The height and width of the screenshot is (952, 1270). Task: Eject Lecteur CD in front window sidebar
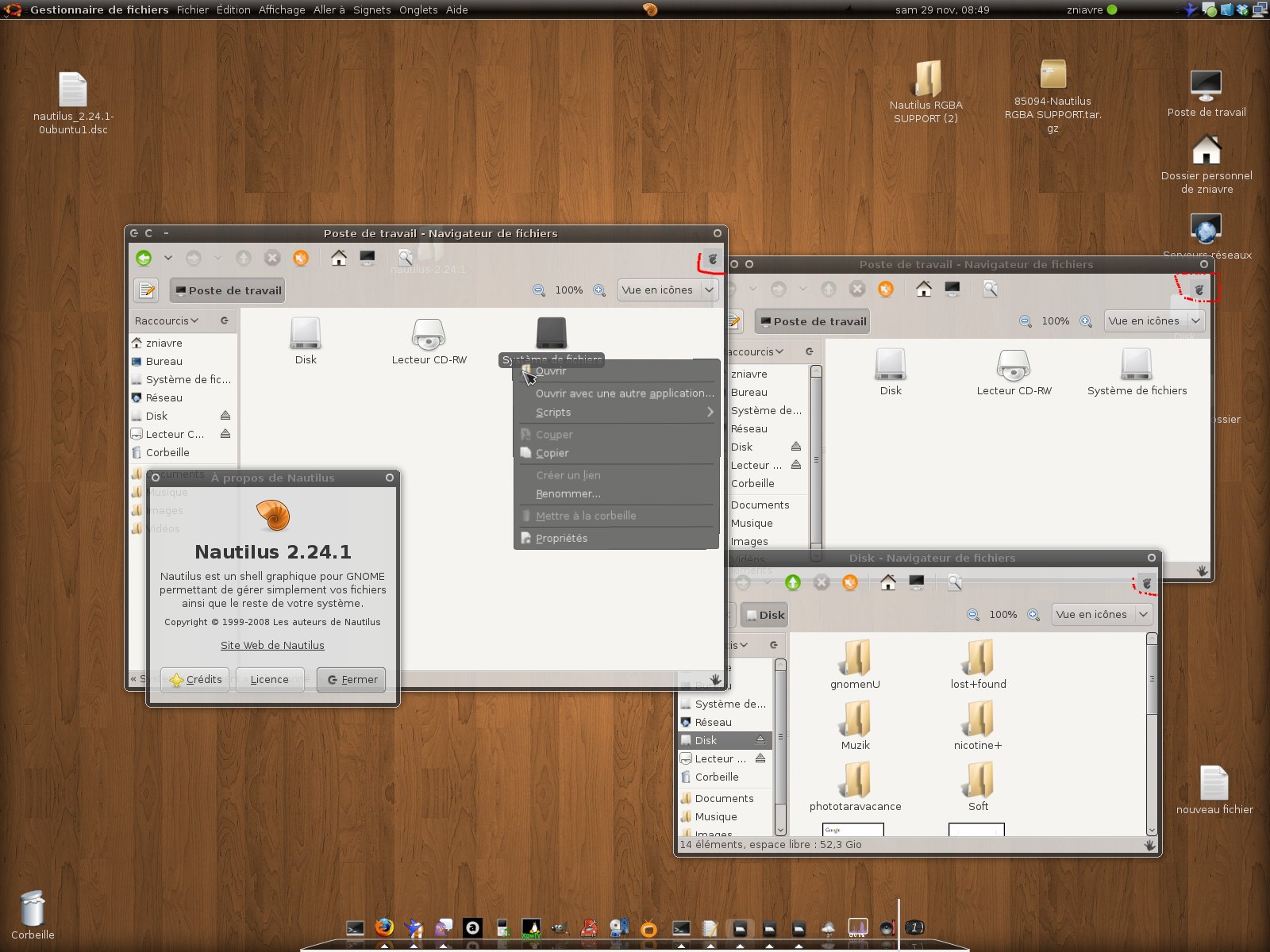coord(225,434)
